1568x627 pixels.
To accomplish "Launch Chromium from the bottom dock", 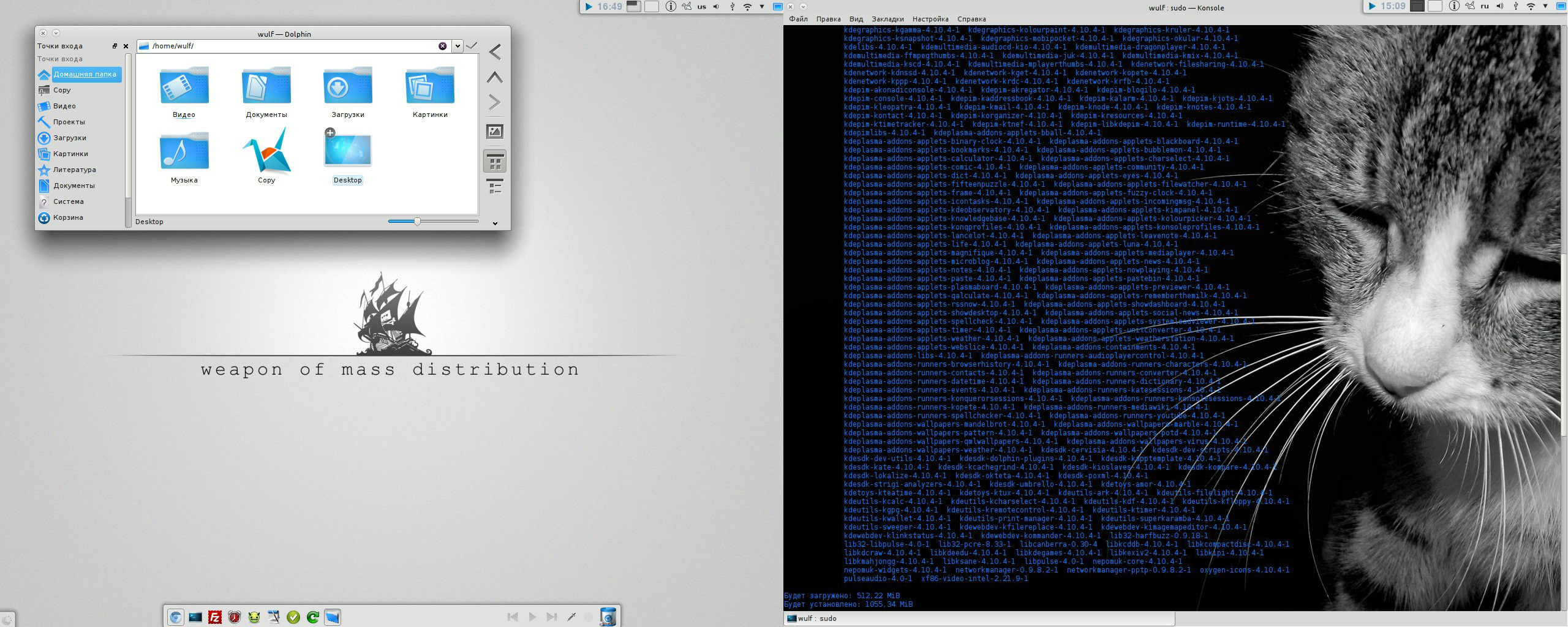I will pyautogui.click(x=176, y=617).
